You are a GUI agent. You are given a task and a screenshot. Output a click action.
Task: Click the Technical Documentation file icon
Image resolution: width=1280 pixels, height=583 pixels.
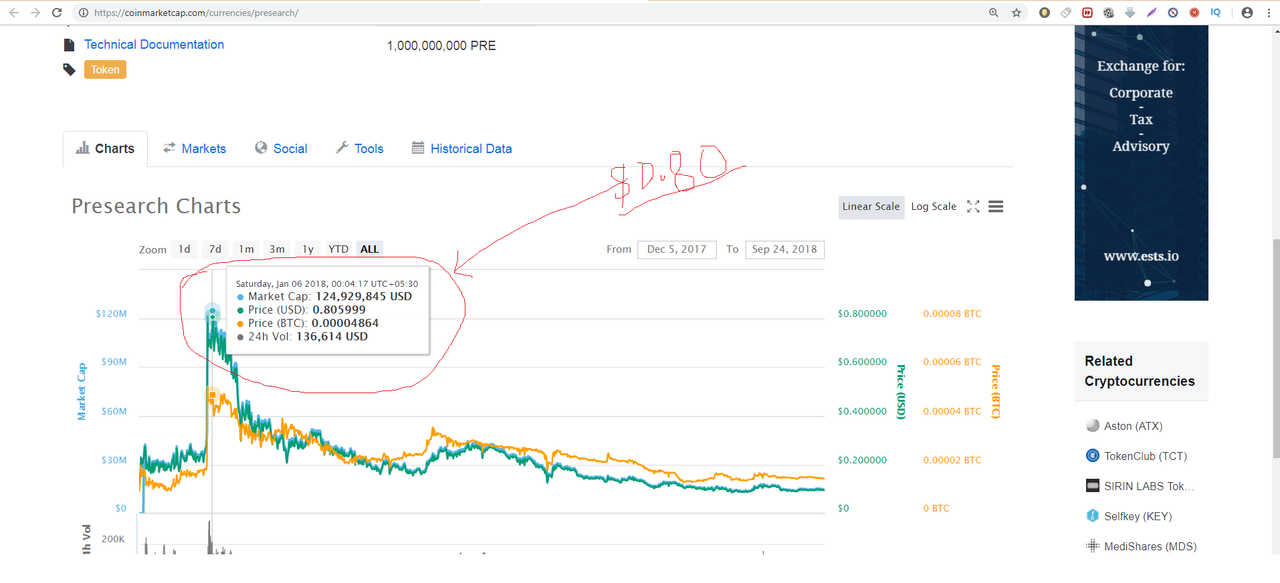[69, 45]
